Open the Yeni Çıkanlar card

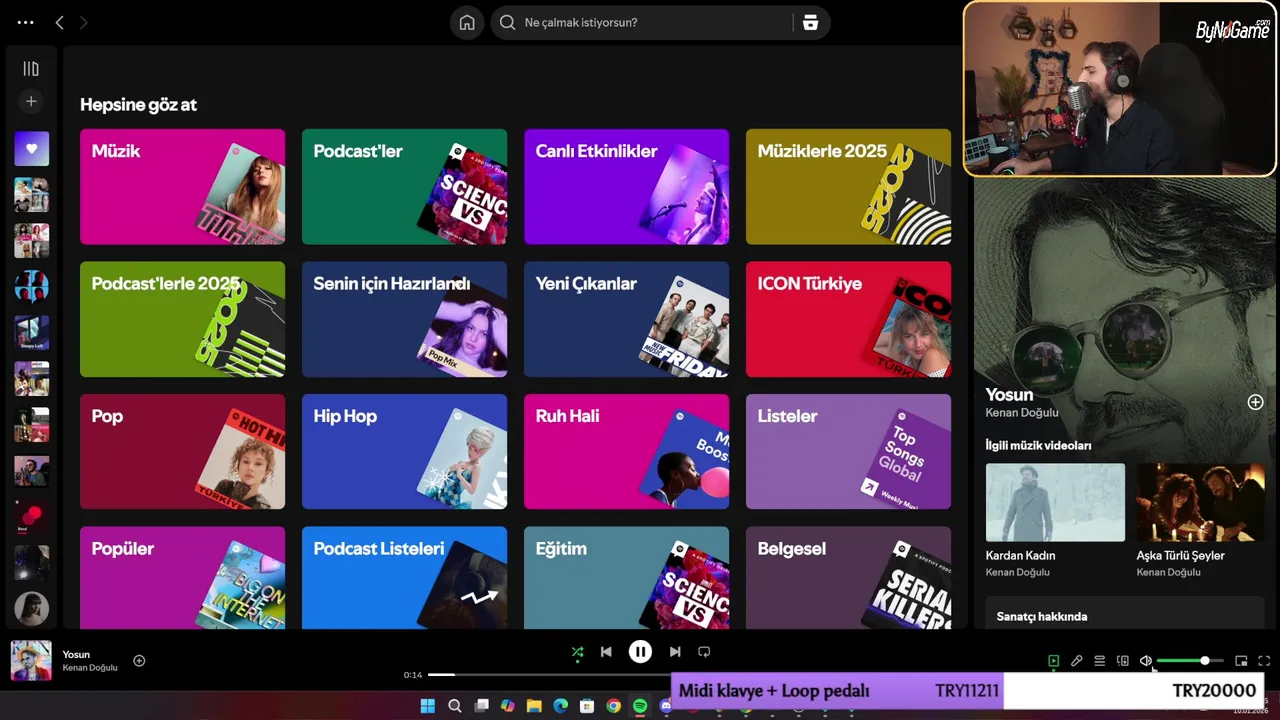626,319
